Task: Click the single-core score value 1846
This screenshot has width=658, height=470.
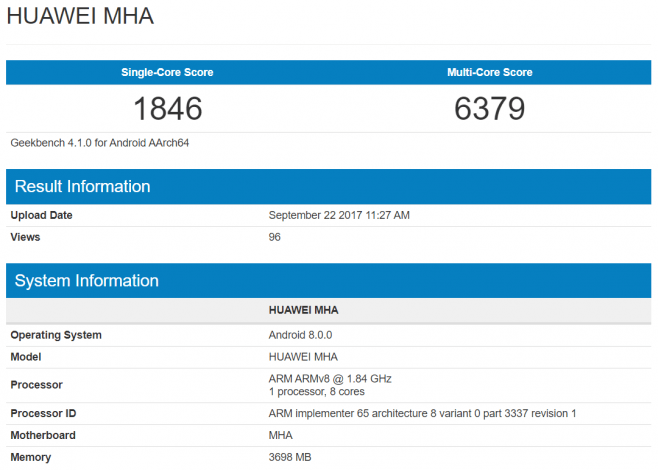Action: 167,108
